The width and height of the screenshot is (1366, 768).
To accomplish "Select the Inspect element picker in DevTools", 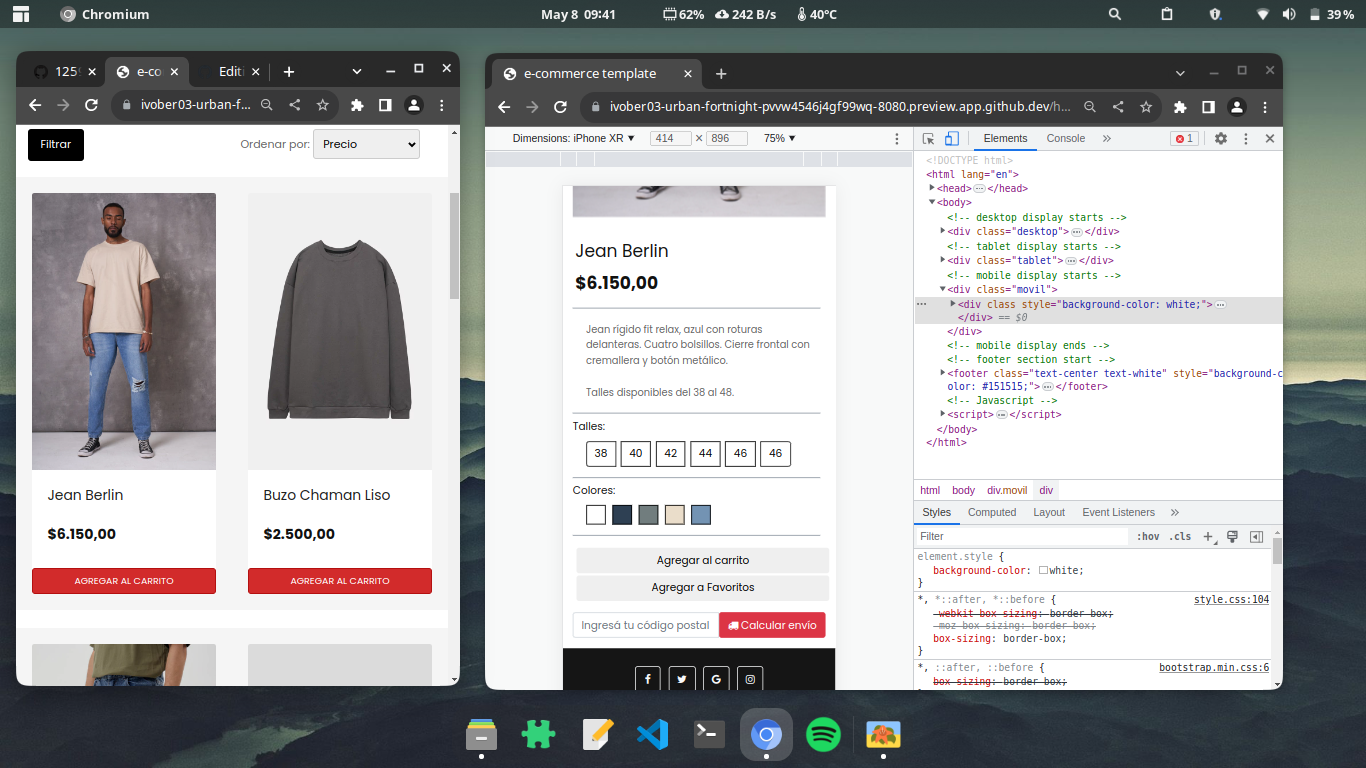I will [928, 138].
